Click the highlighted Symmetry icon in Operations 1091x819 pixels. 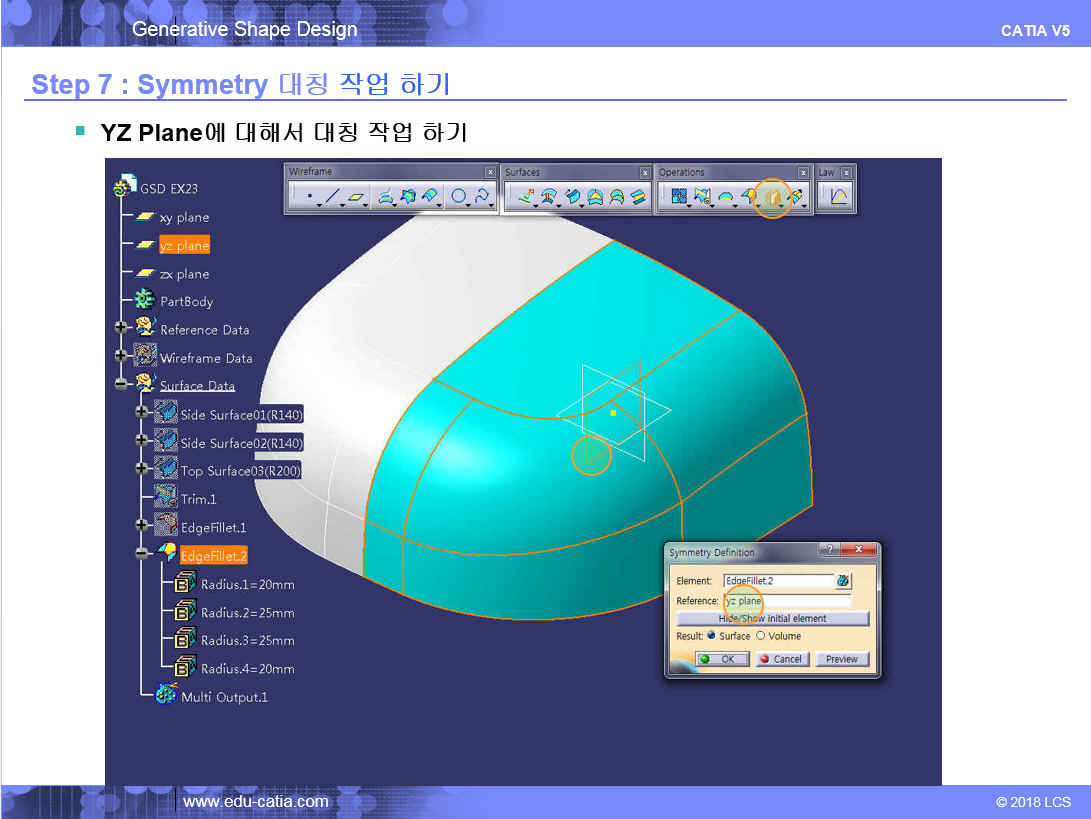pyautogui.click(x=771, y=197)
